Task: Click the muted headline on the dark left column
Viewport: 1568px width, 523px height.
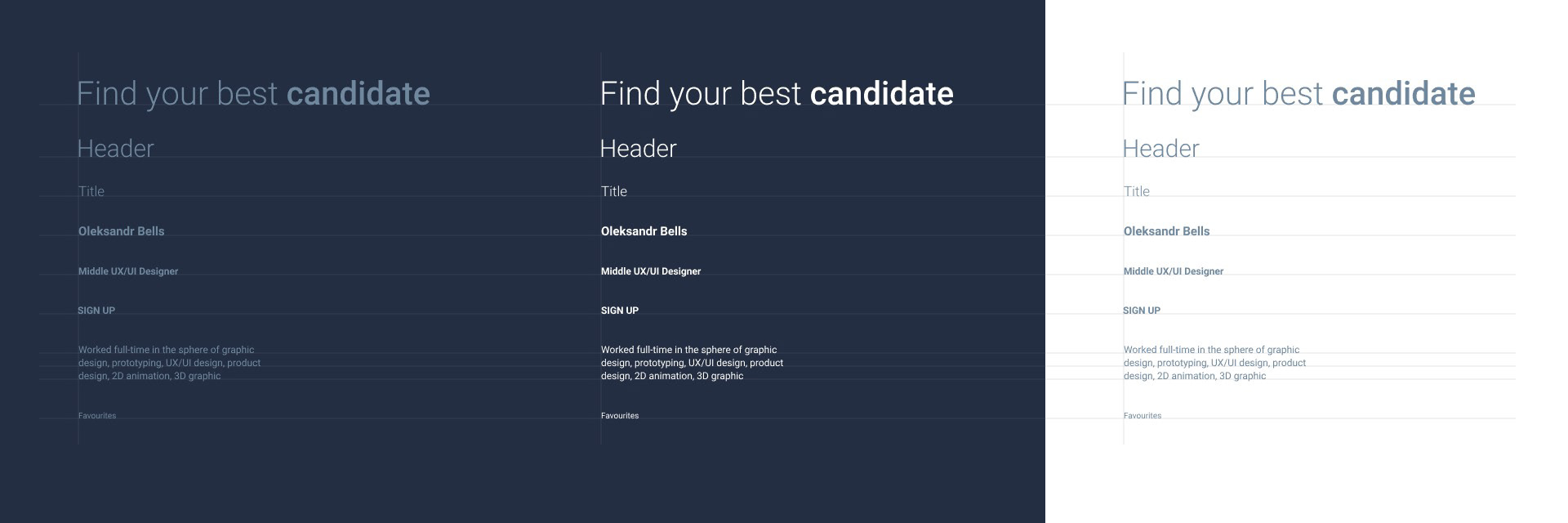Action: pyautogui.click(x=253, y=94)
